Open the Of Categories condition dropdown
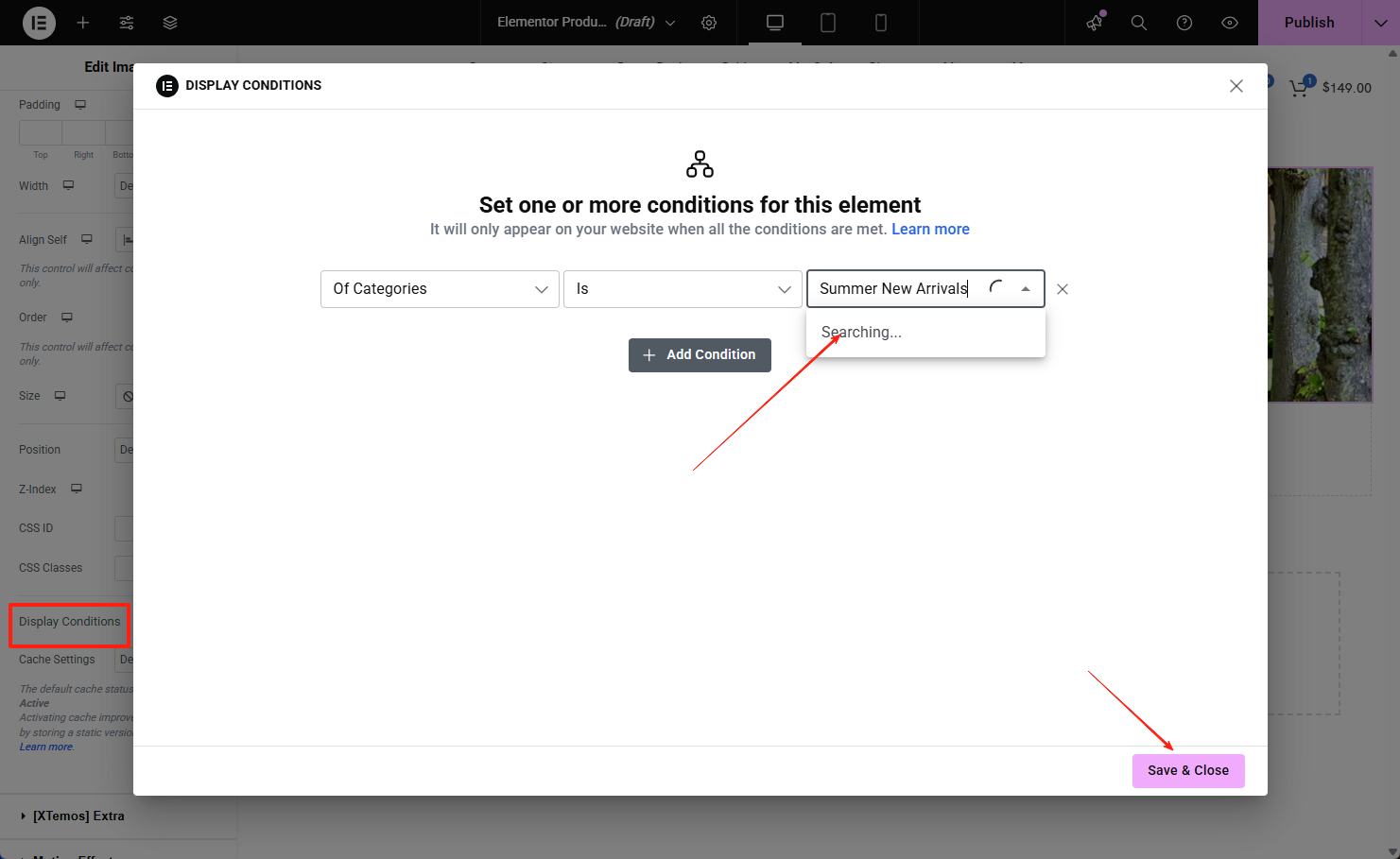This screenshot has width=1400, height=859. 440,288
